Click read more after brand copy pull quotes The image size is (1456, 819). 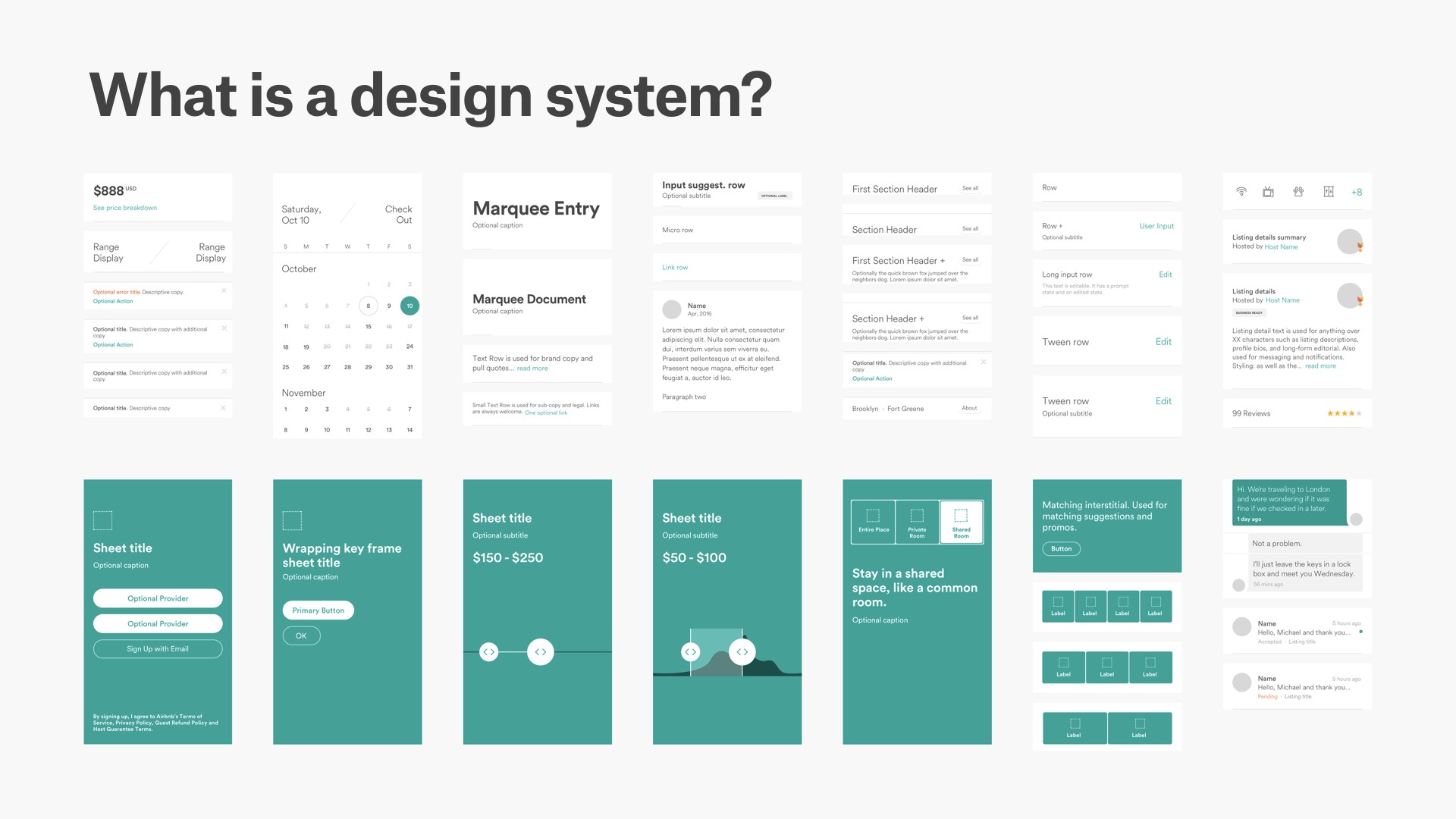532,369
